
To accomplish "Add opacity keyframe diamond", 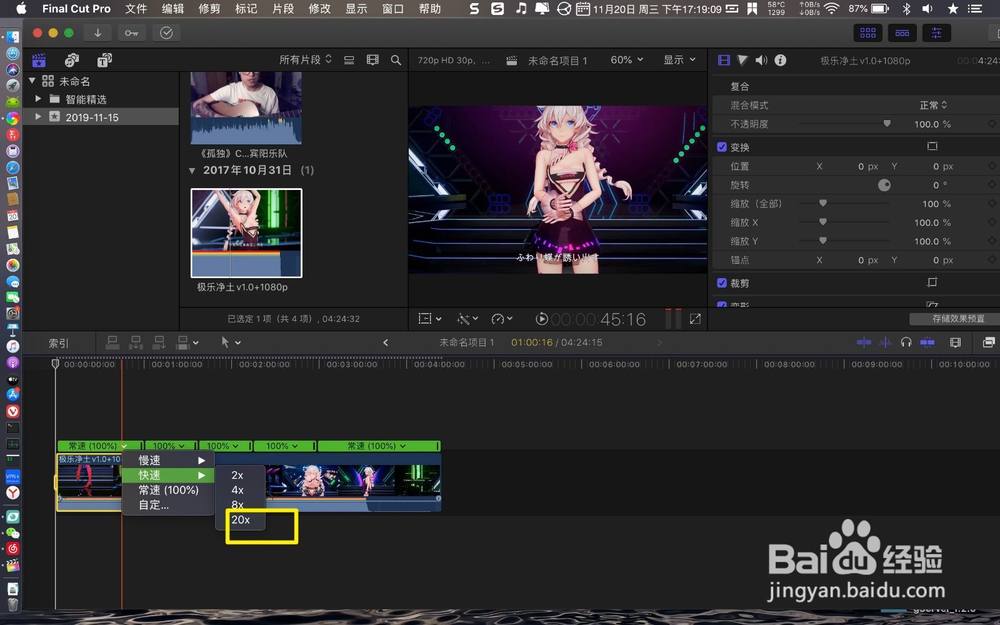I will 992,124.
